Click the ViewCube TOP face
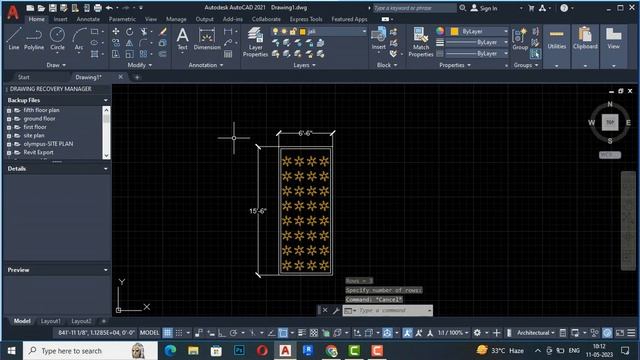 [610, 122]
